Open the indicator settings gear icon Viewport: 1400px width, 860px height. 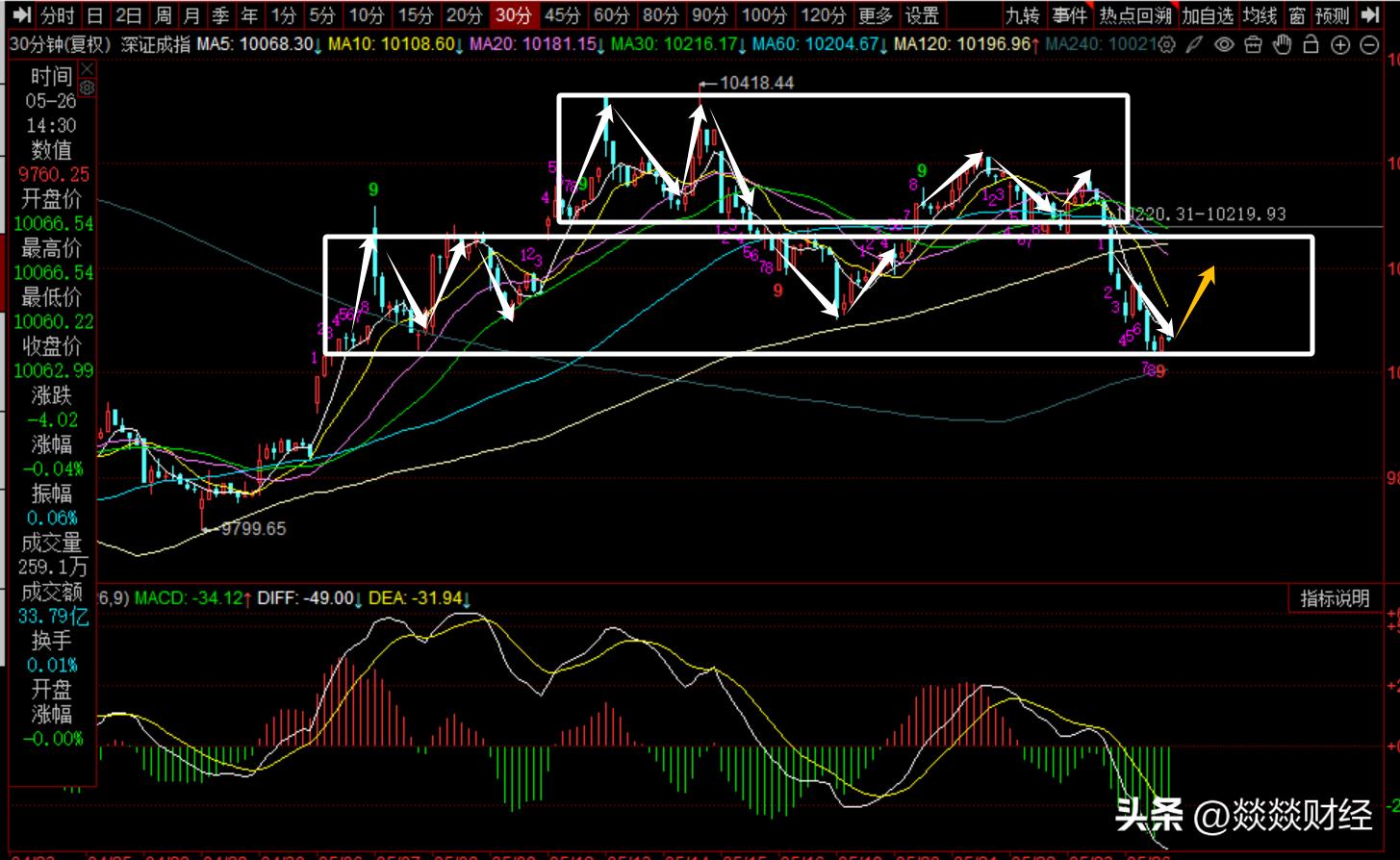point(1168,45)
